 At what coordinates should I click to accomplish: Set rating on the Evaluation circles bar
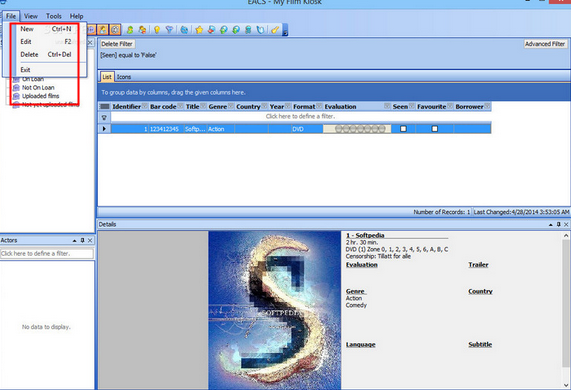360,129
